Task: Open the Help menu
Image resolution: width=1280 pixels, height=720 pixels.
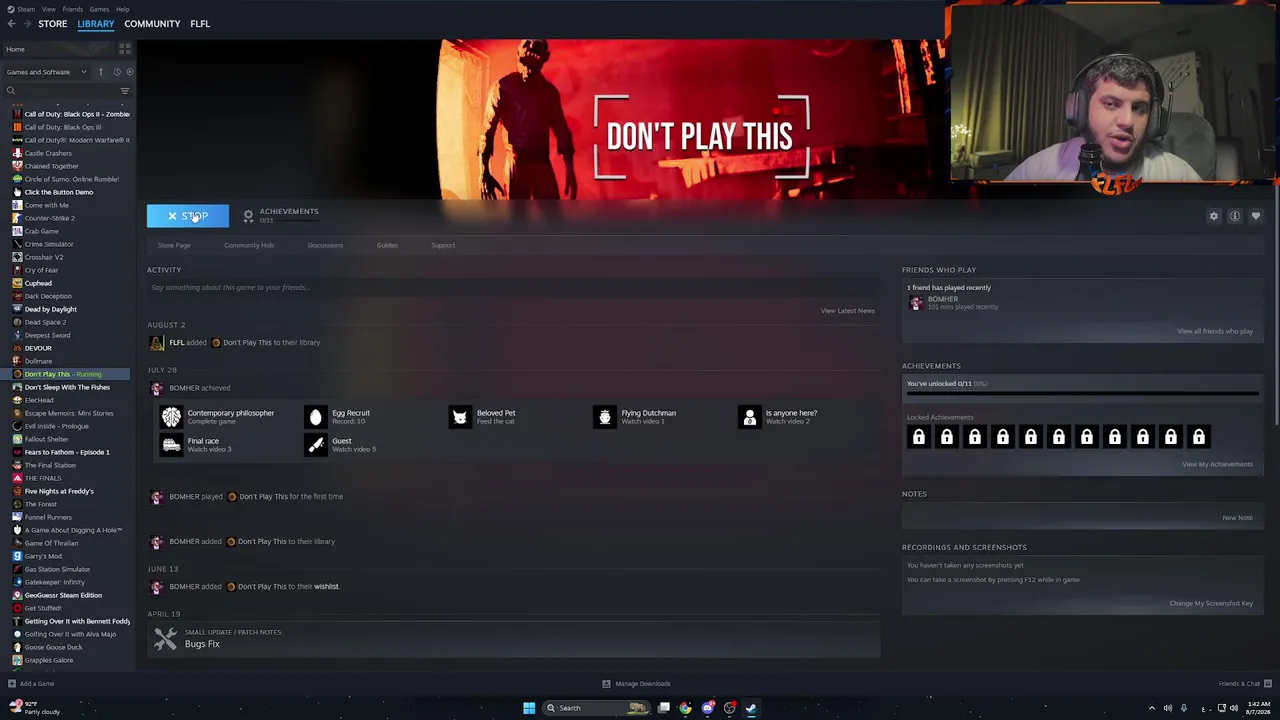Action: pos(122,9)
